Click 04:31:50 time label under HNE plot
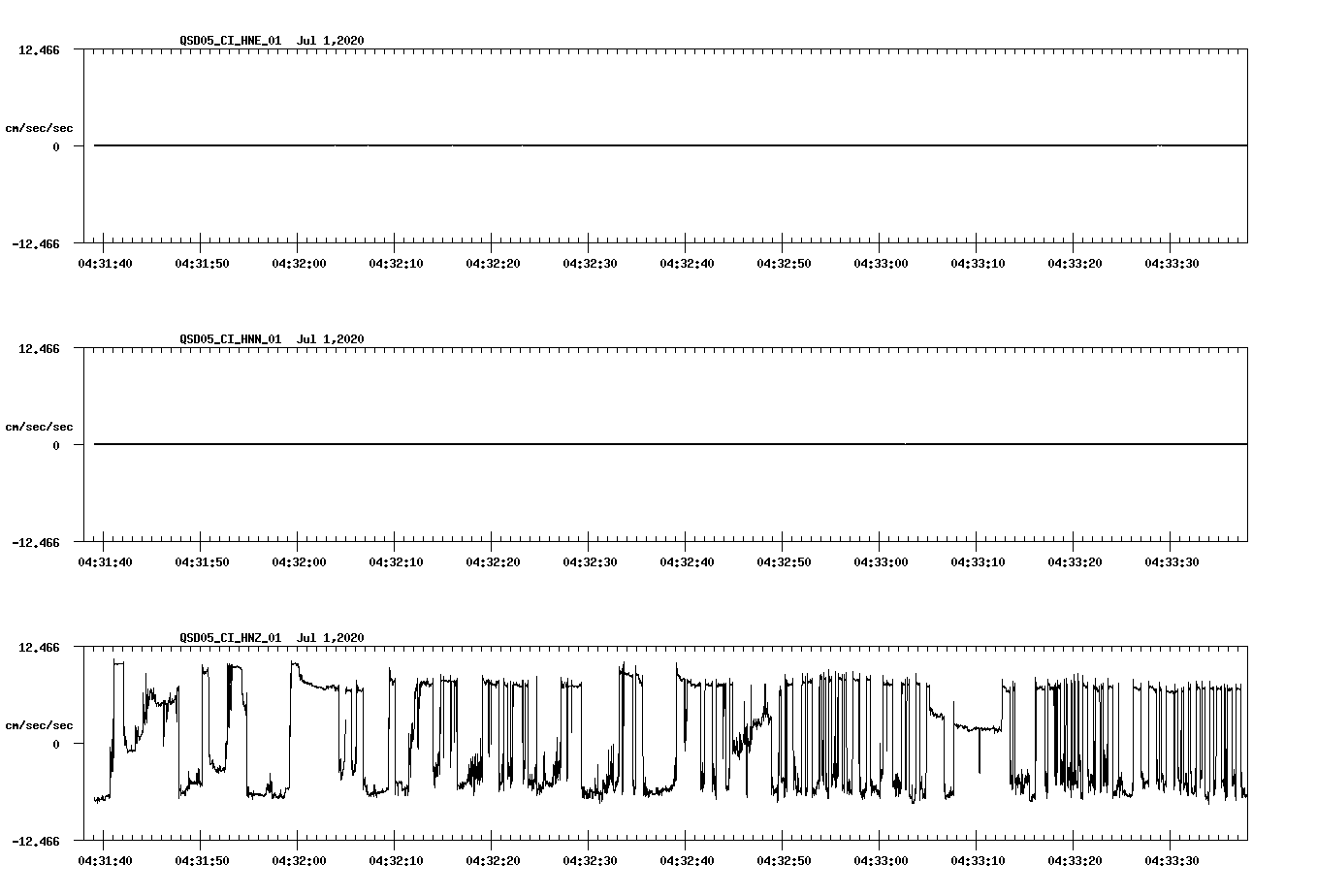The height and width of the screenshot is (896, 1317). coord(202,264)
